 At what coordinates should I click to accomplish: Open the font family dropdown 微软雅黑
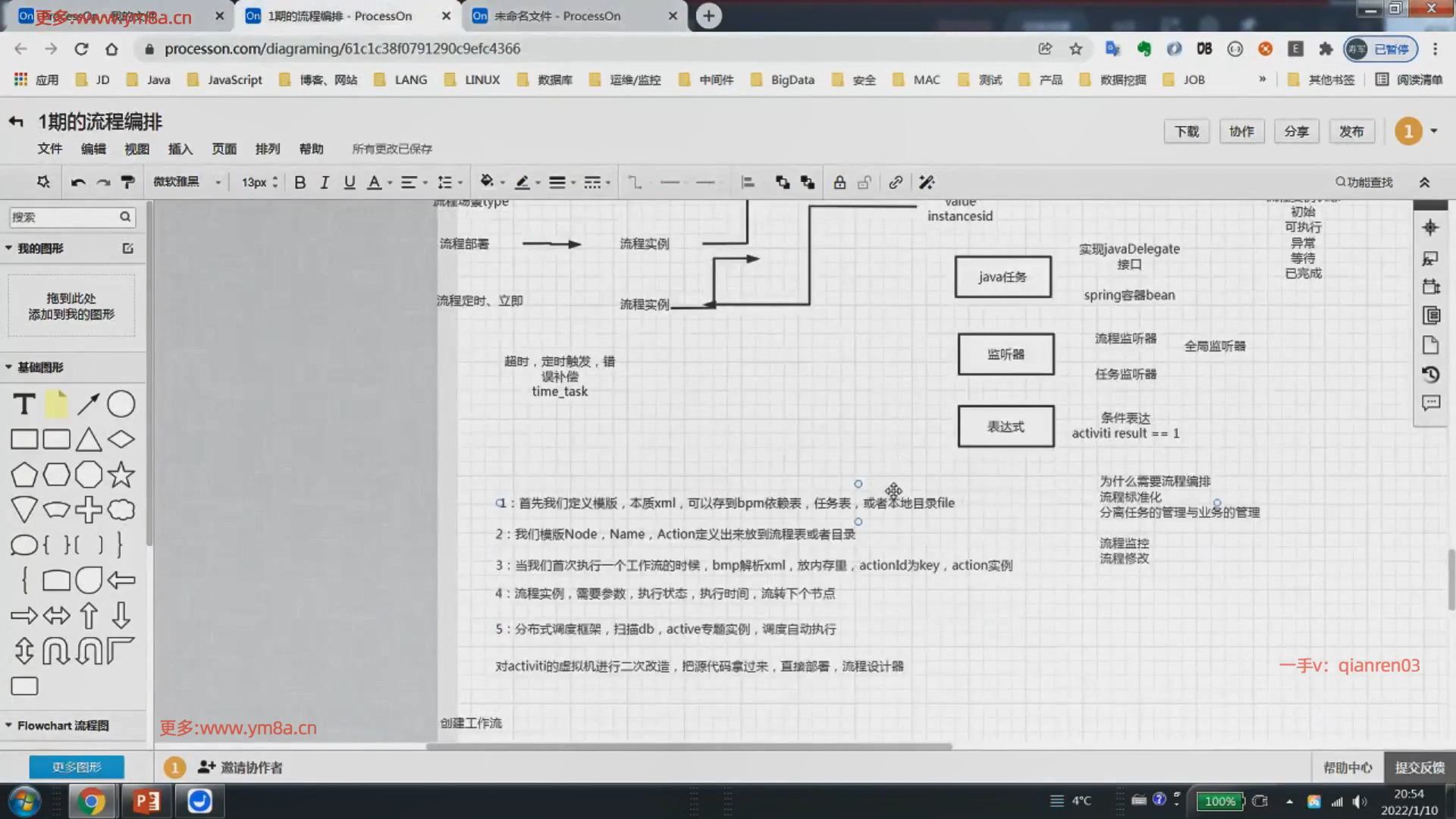coord(187,182)
